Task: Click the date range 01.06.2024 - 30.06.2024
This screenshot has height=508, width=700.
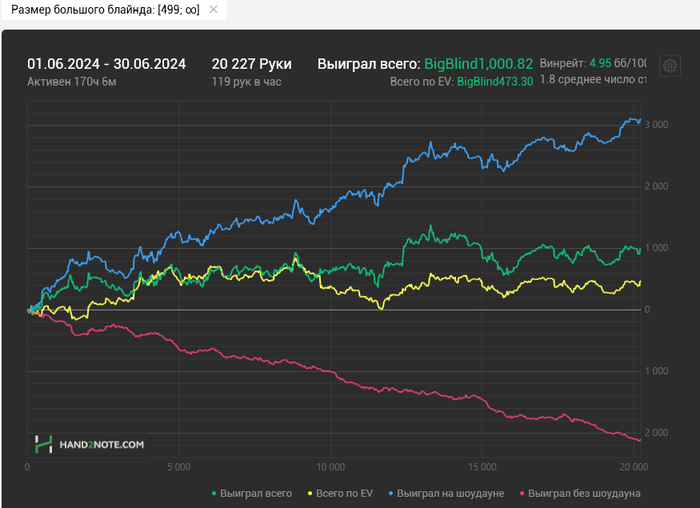Action: [106, 64]
